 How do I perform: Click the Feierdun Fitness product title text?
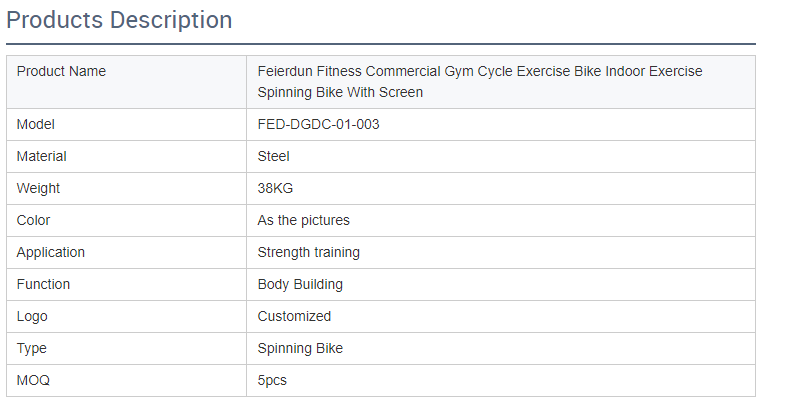click(x=480, y=82)
